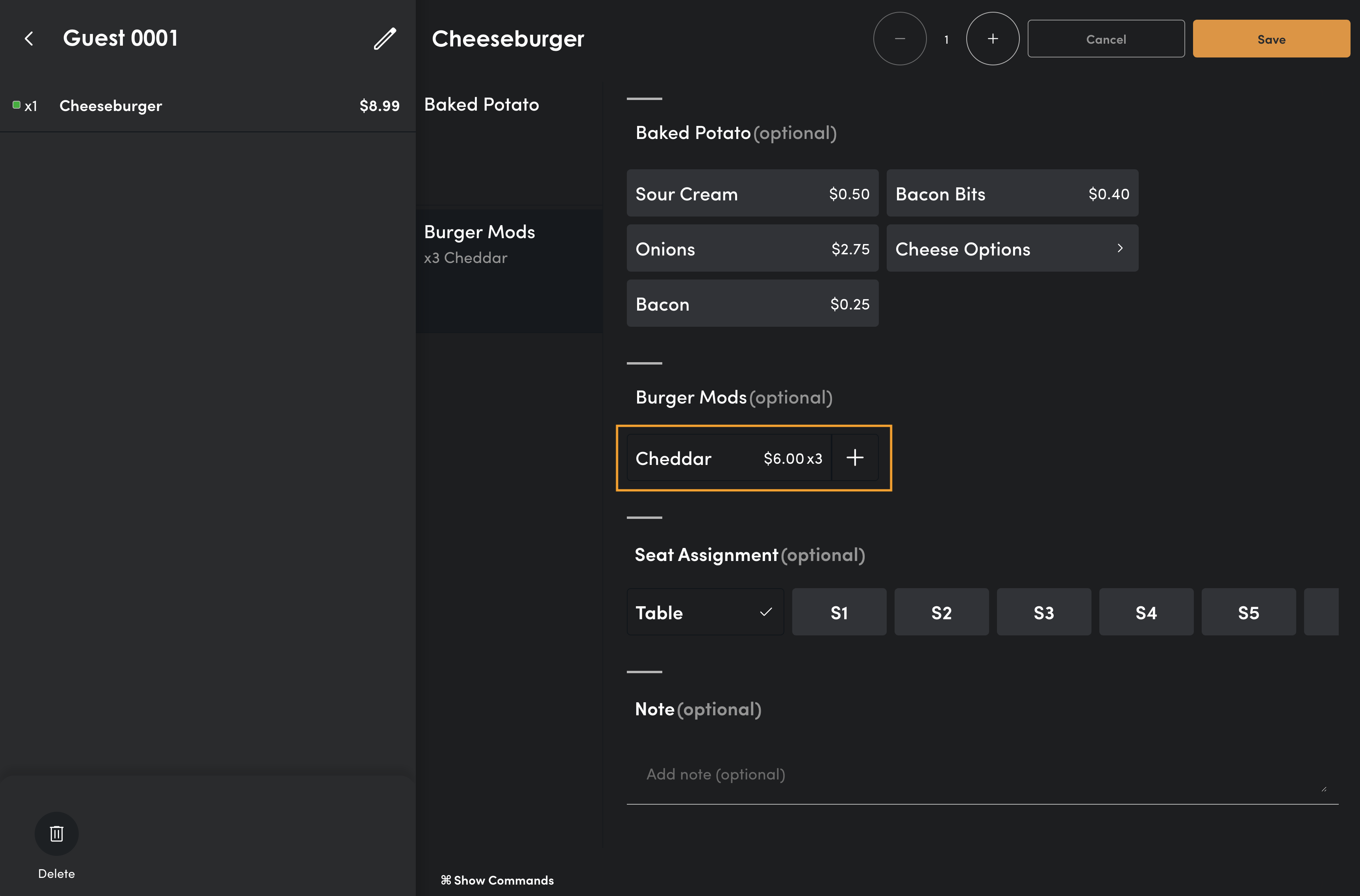
Task: Add Sour Cream for $0.50
Action: point(752,193)
